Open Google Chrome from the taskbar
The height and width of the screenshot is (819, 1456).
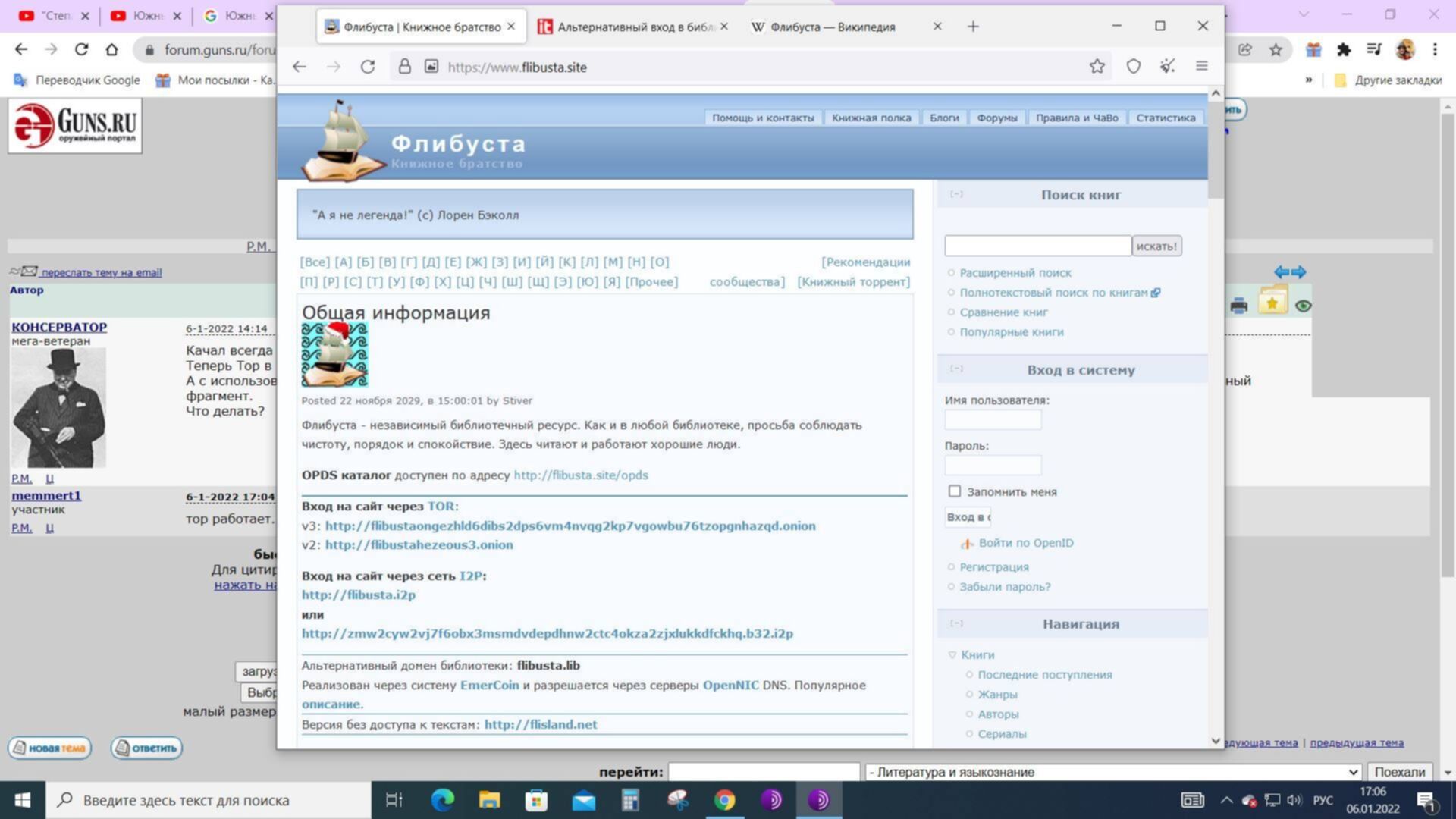click(724, 800)
